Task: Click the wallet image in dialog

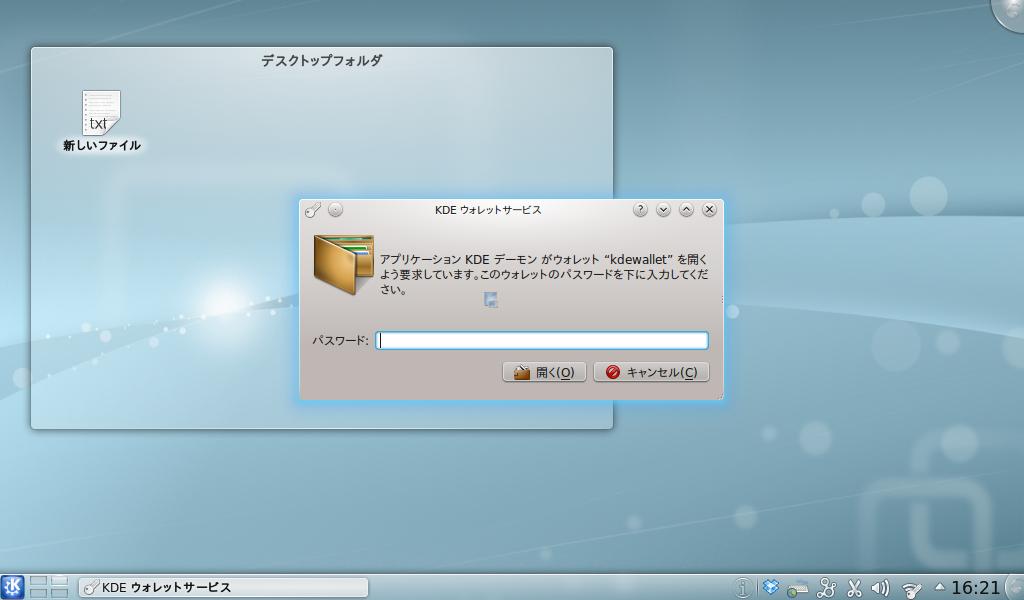Action: 344,264
